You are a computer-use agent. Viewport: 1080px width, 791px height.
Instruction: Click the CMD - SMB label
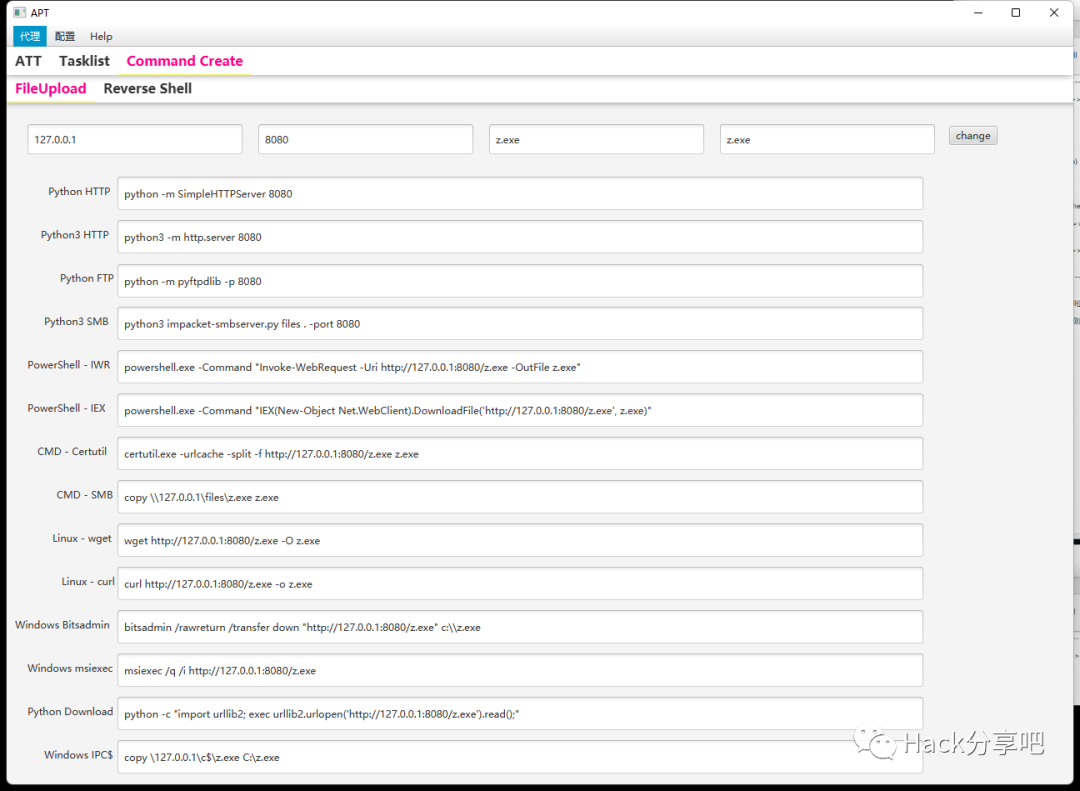pos(85,495)
